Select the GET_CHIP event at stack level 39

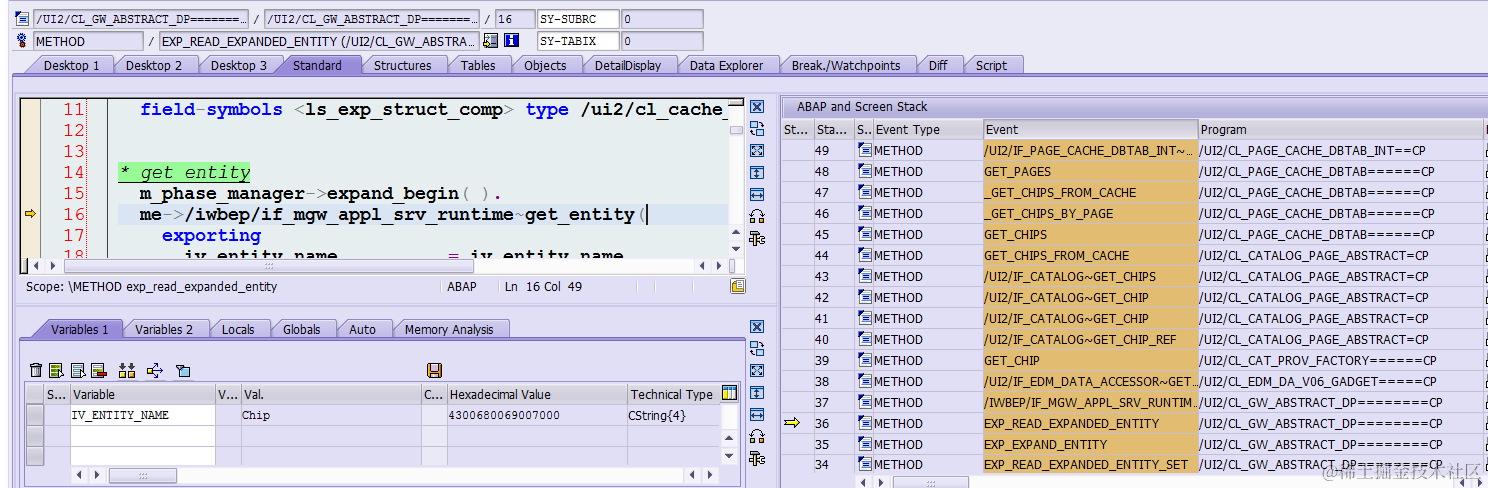1090,360
